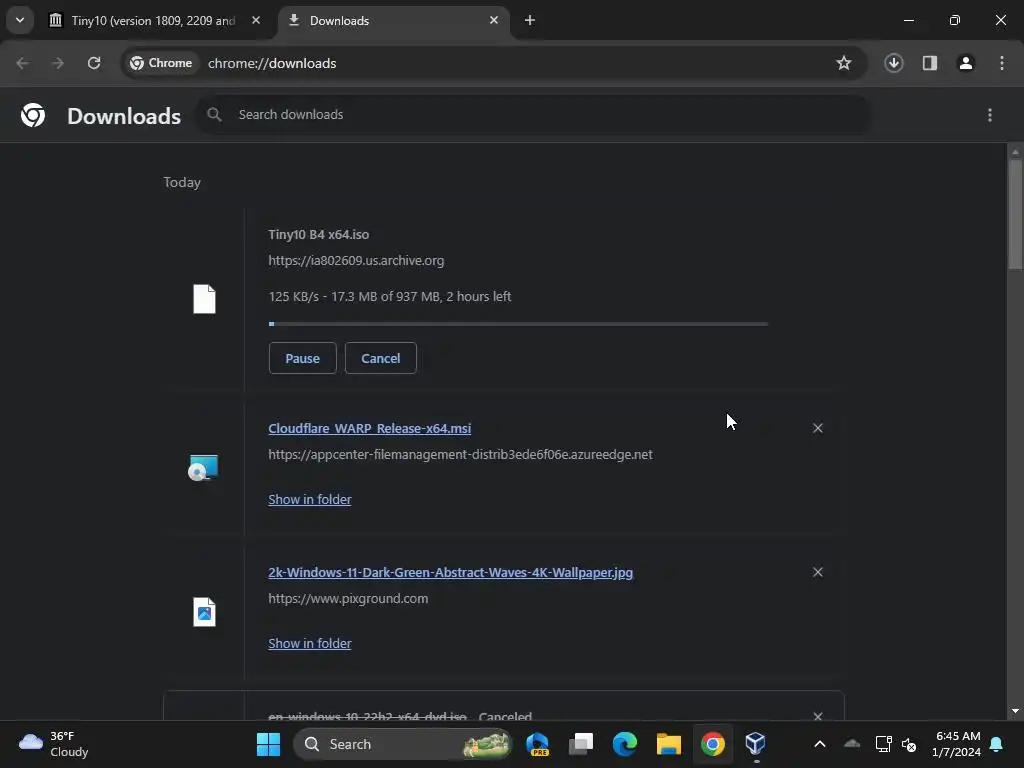Show Cloudflare WARP installer in folder
Image resolution: width=1024 pixels, height=768 pixels.
coord(310,500)
